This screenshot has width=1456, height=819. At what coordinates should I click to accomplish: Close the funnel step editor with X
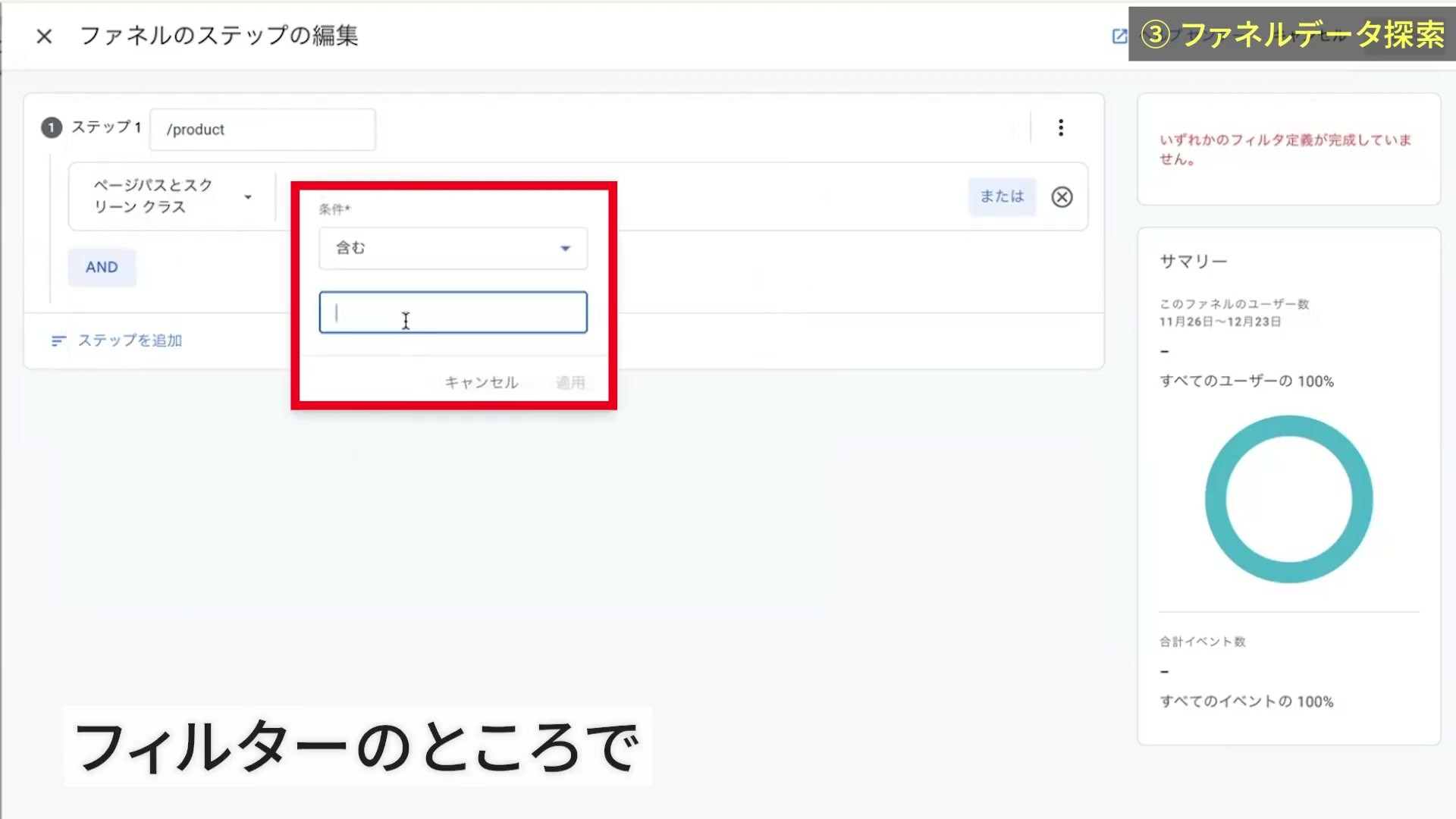44,36
